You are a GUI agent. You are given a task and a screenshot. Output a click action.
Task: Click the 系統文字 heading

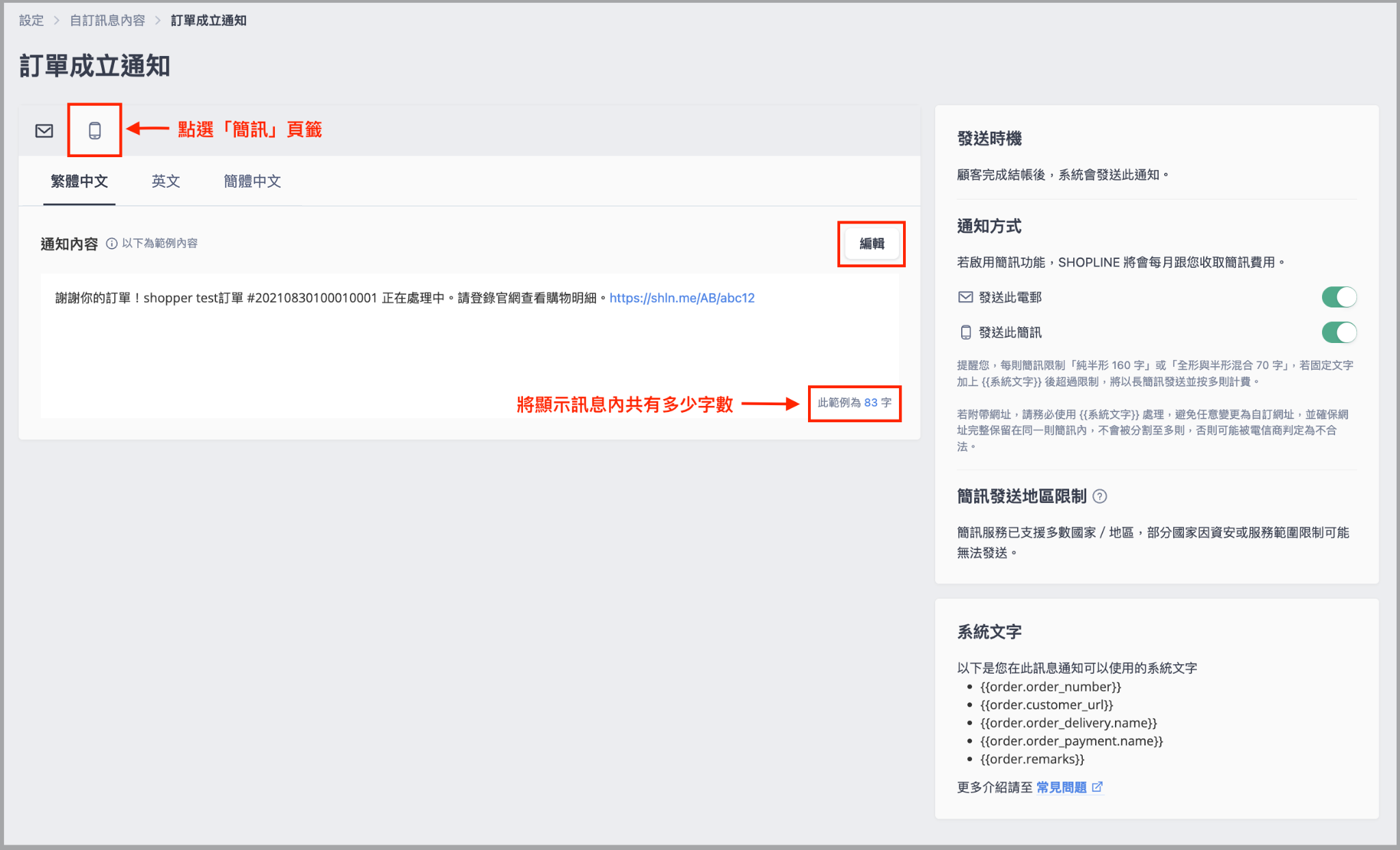(989, 632)
